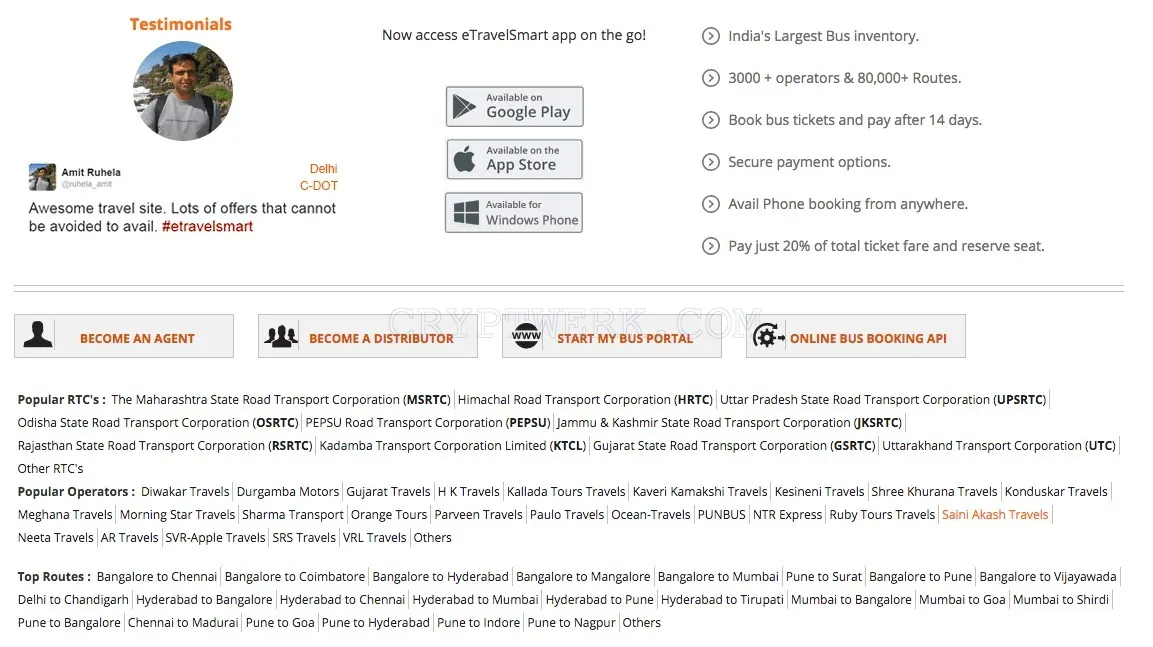Screen dimensions: 1153x647
Task: Open the #etravelsmart hashtag link
Action: coord(207,226)
